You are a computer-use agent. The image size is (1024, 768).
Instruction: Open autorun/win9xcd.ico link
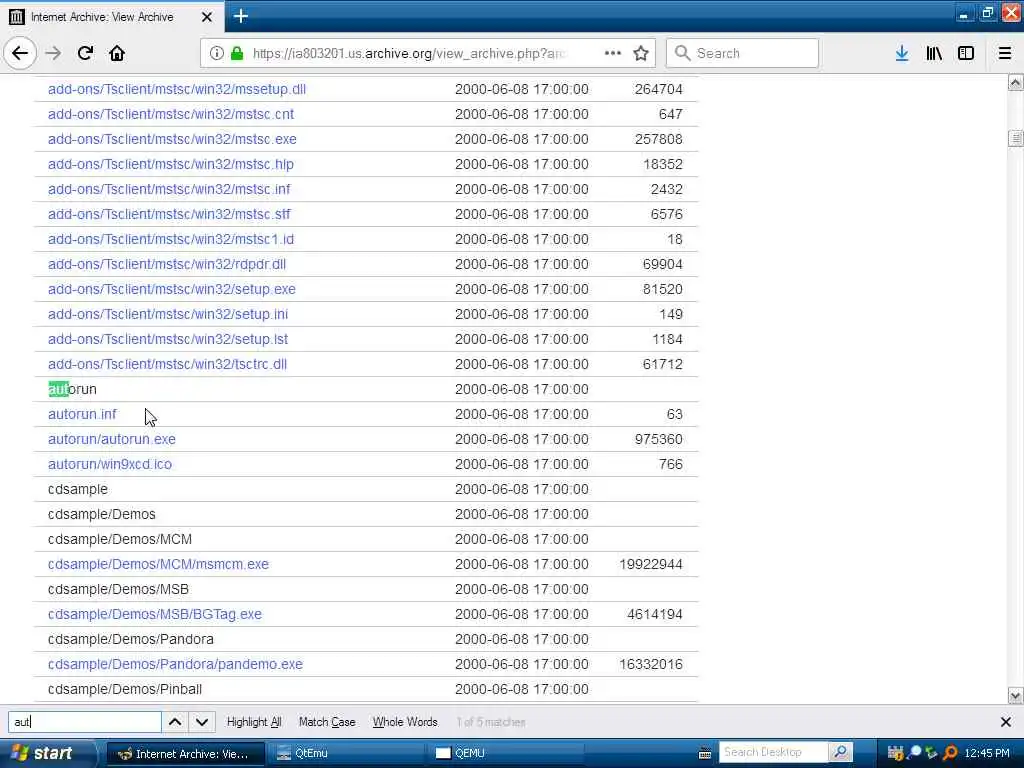tap(110, 464)
